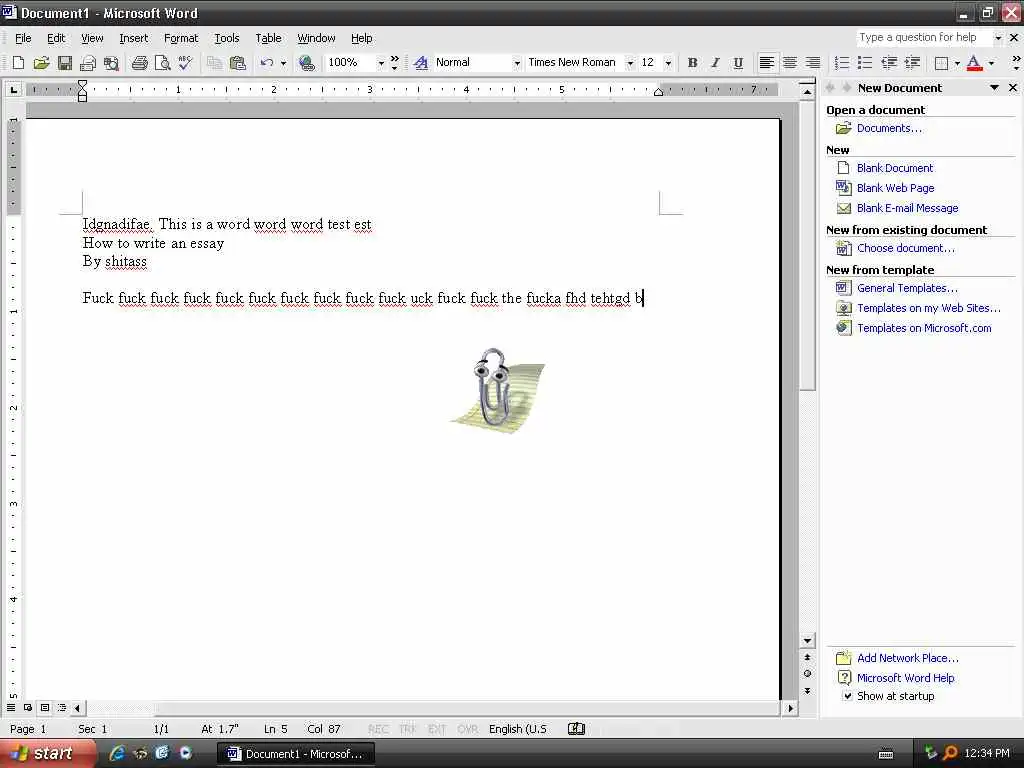Decrease the paragraph indent

[889, 63]
